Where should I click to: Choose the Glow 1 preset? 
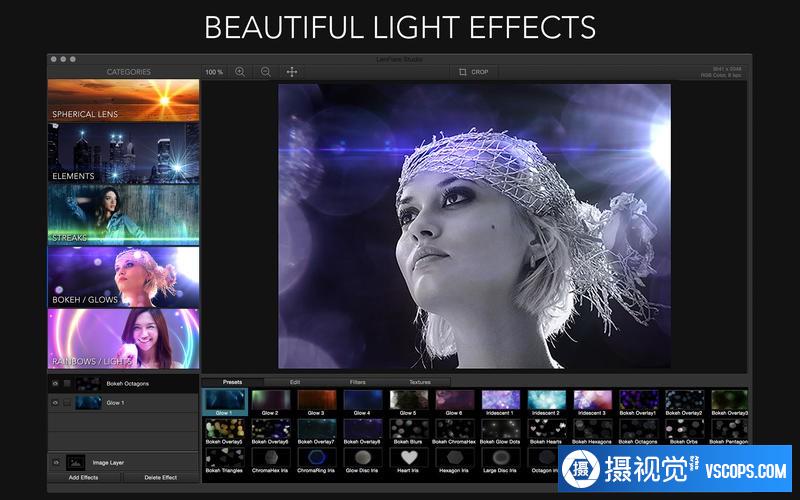(225, 402)
